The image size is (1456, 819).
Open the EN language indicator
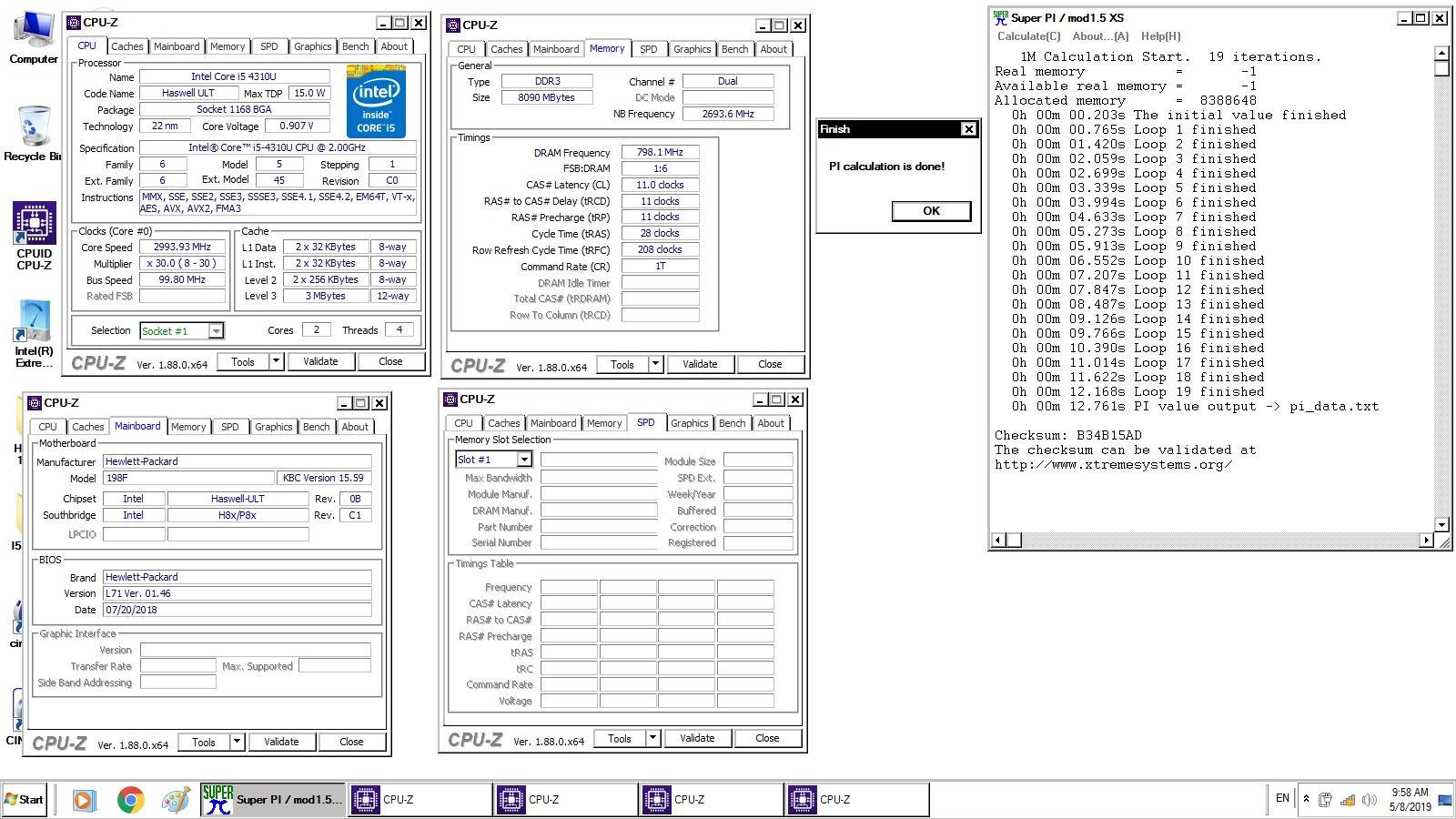click(1282, 798)
